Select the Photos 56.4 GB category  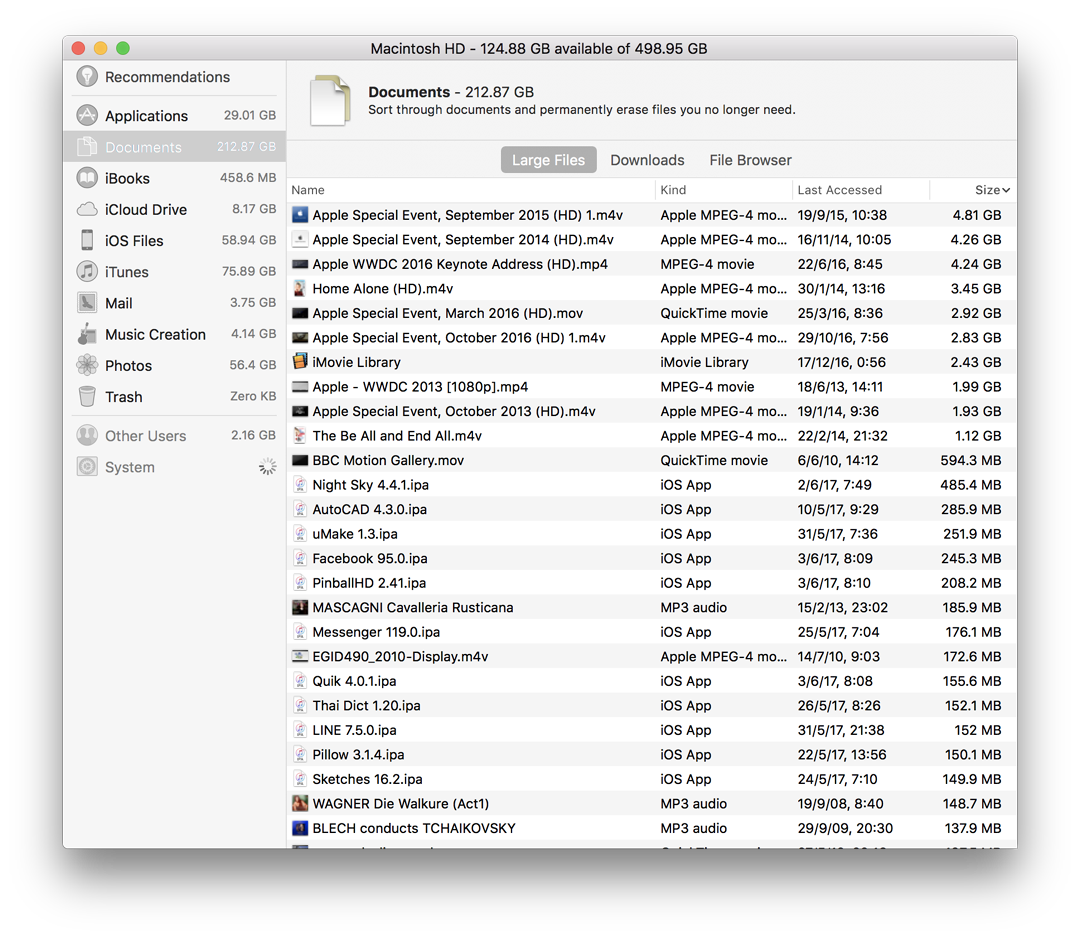pyautogui.click(x=175, y=365)
